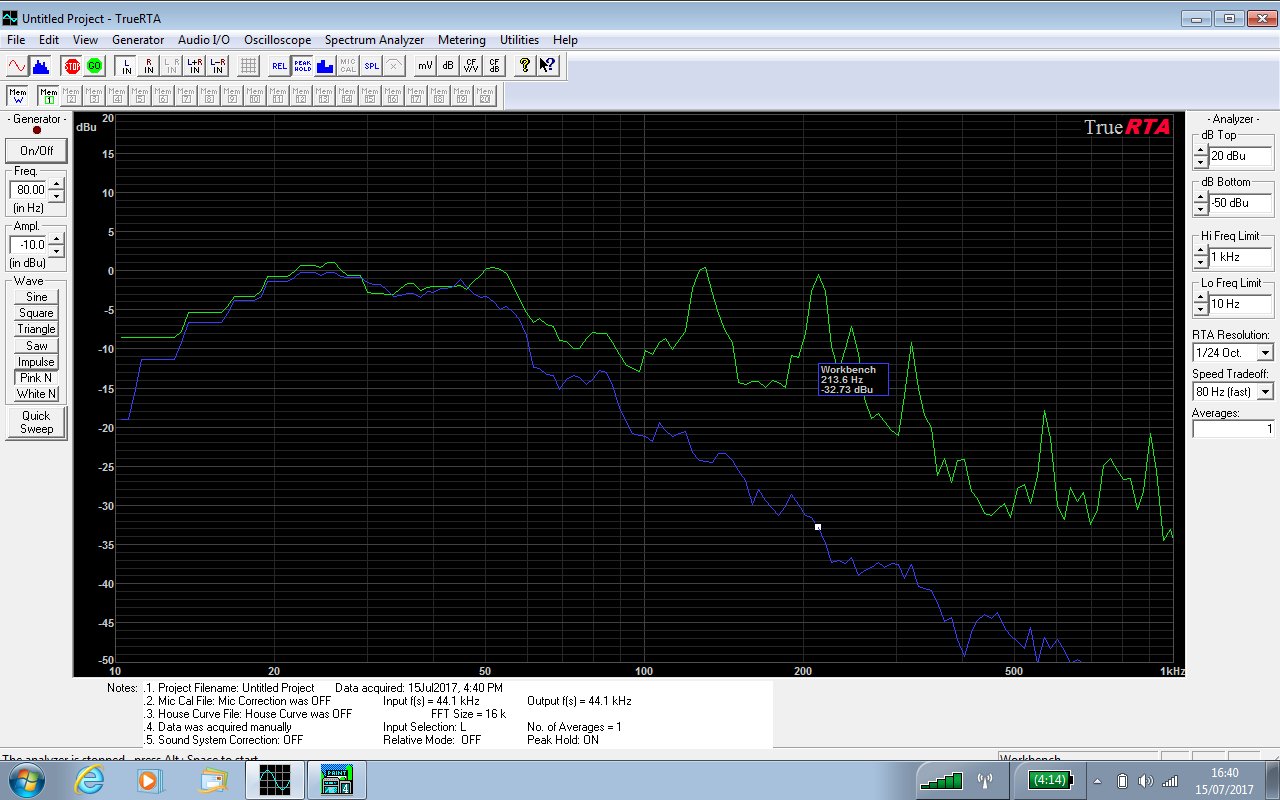Click the Mem 2 memory icon
Viewport: 1280px width, 800px height.
[71, 96]
